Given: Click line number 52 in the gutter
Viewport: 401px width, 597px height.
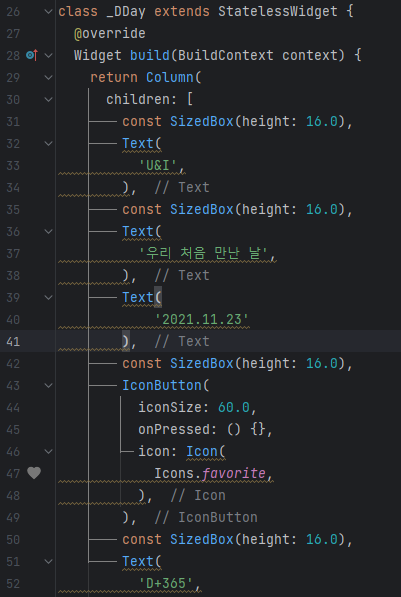Looking at the screenshot, I should coord(13,584).
